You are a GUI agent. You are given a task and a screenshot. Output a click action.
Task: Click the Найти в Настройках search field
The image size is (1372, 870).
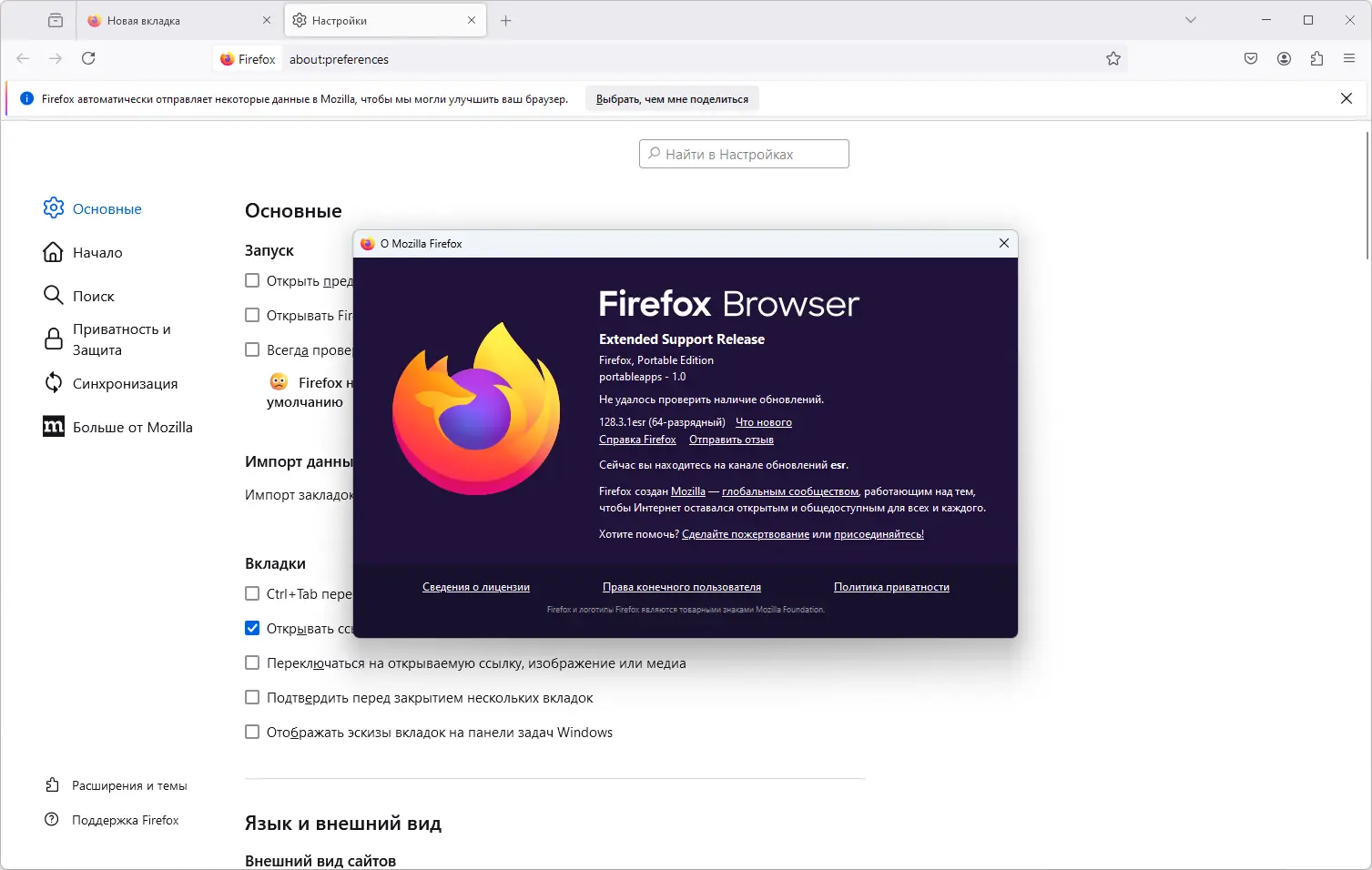743,153
